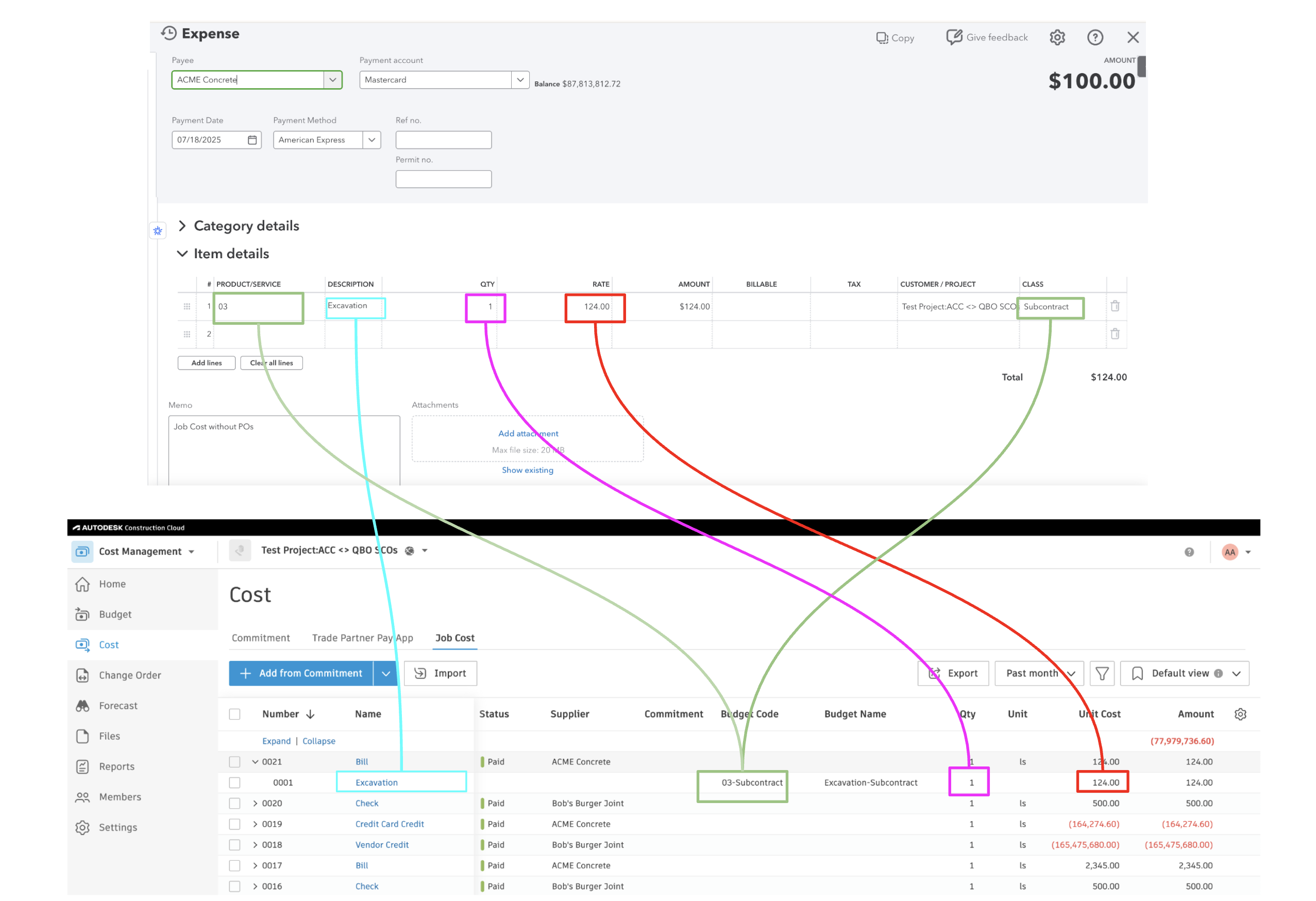1316x901 pixels.
Task: Click Expand link above table
Action: point(276,741)
